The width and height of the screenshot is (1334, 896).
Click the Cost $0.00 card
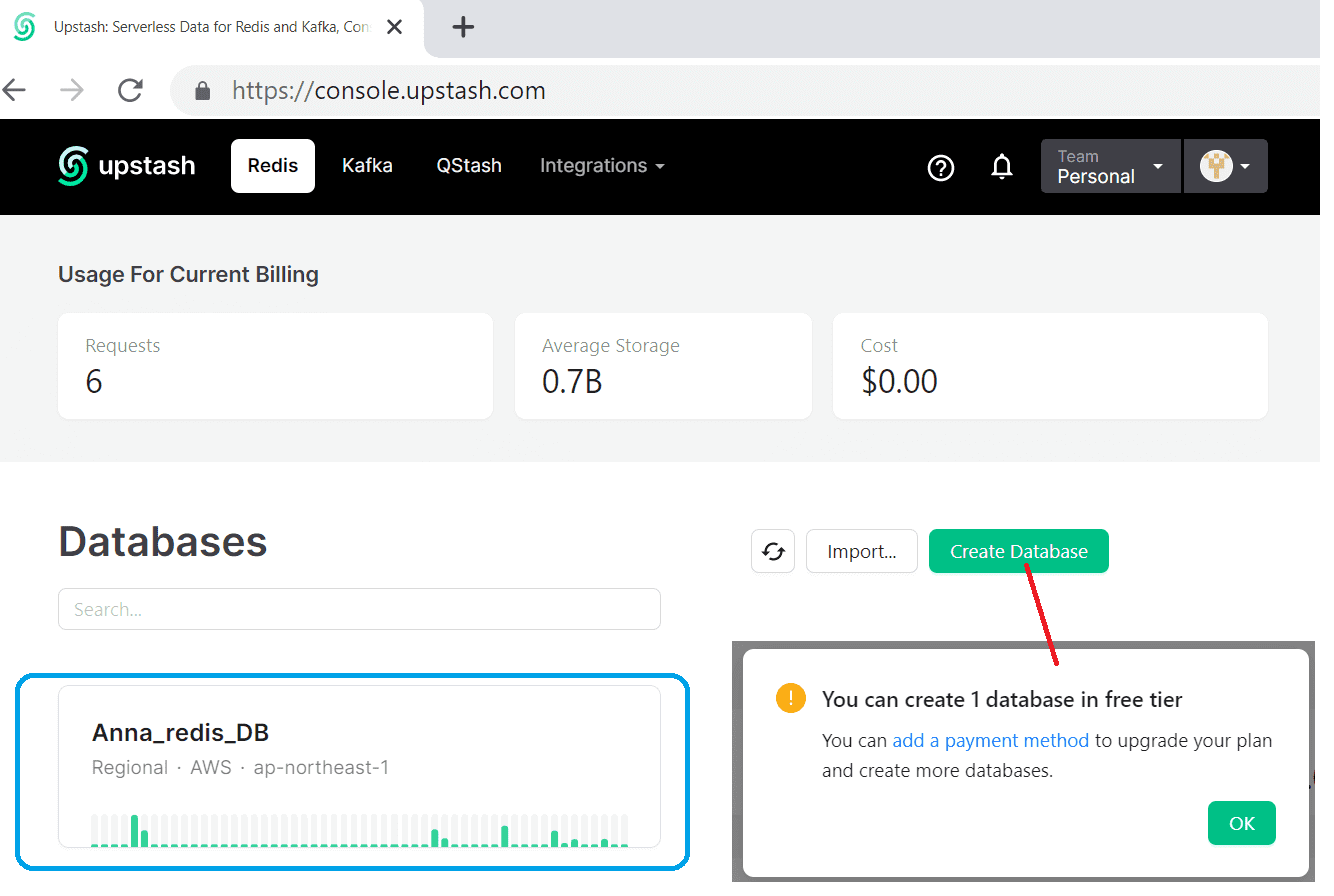(x=1050, y=366)
